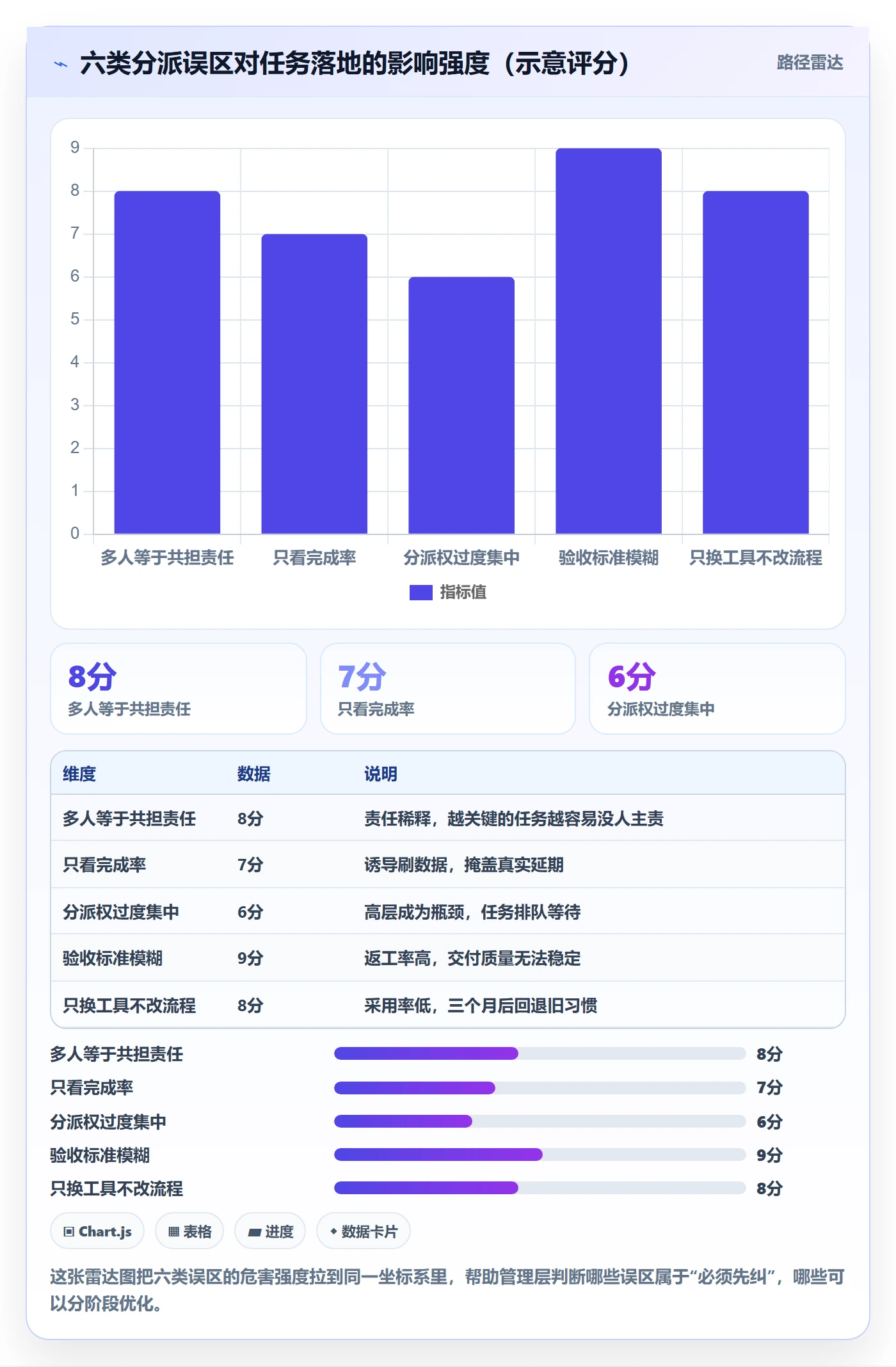The height and width of the screenshot is (1367, 896).
Task: Open the 6分 分派权过度集中 data card
Action: tap(717, 689)
